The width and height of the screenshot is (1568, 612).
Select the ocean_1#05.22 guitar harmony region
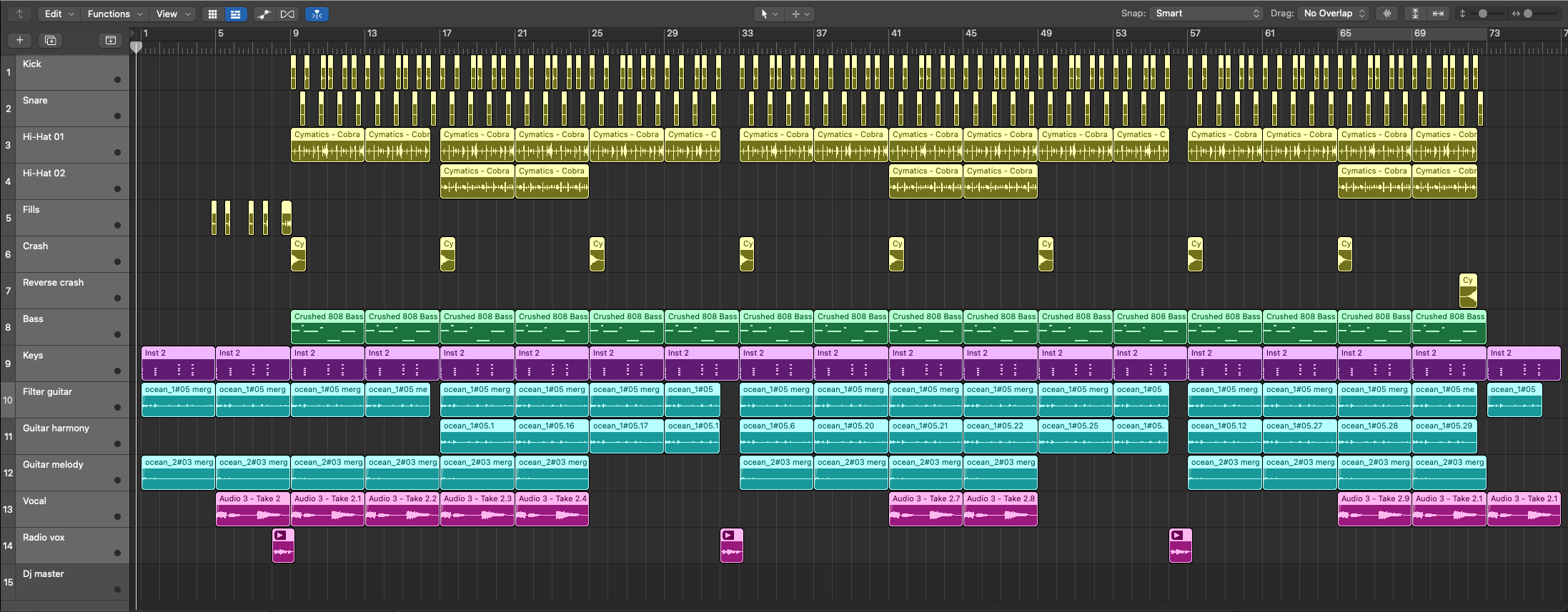1001,436
